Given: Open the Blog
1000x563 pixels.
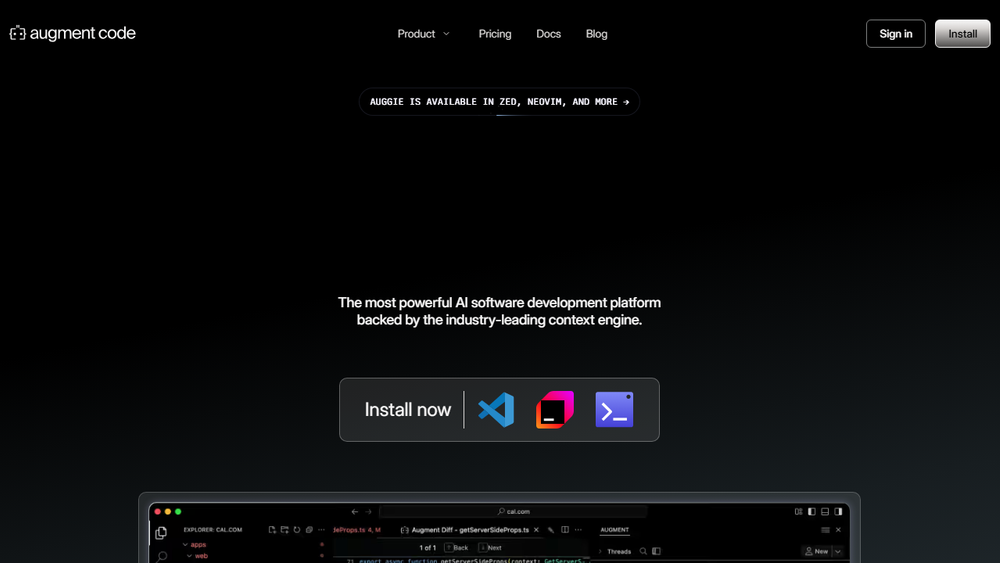Looking at the screenshot, I should (596, 34).
